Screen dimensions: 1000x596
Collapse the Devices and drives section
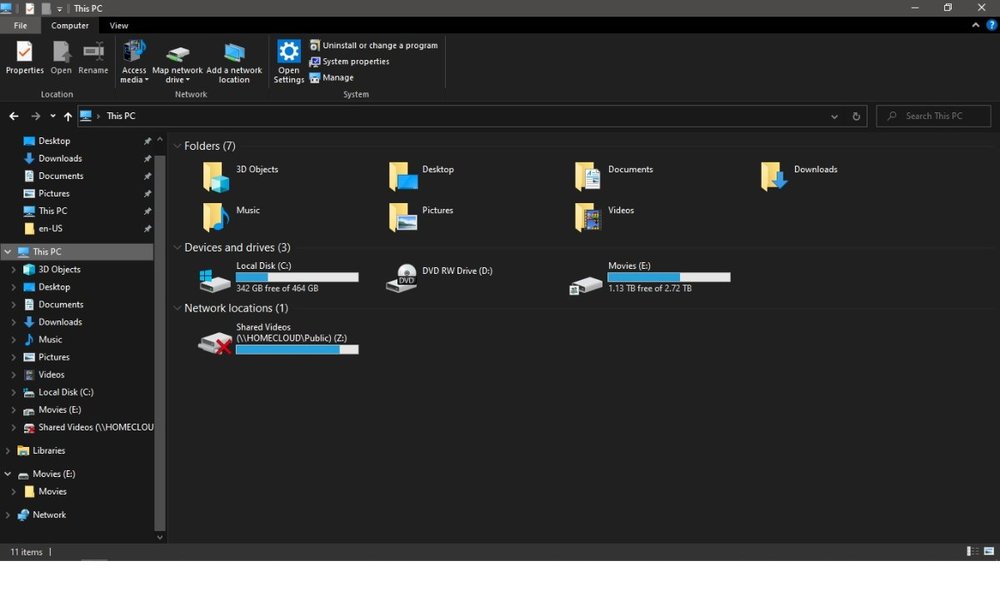(x=178, y=247)
